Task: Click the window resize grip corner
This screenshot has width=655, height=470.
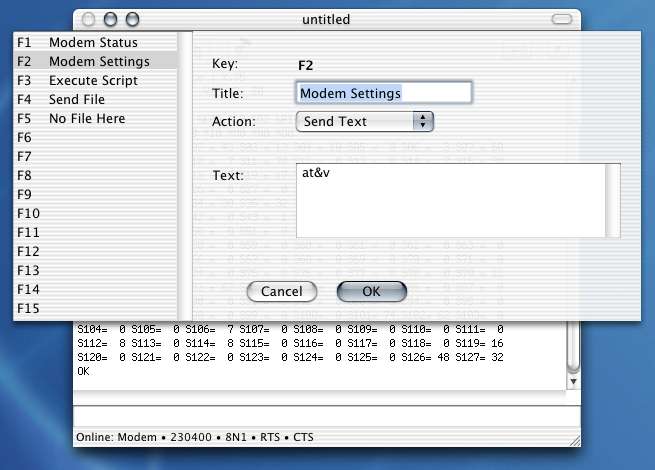Action: pos(573,438)
